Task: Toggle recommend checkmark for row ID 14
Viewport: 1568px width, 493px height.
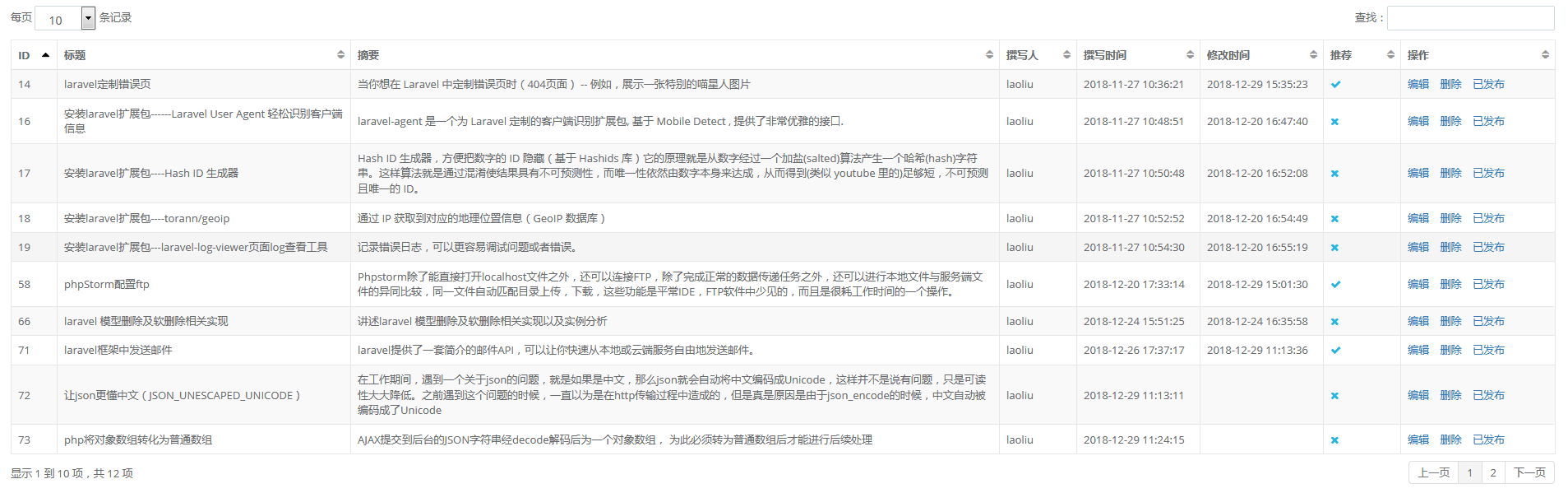Action: click(x=1335, y=85)
